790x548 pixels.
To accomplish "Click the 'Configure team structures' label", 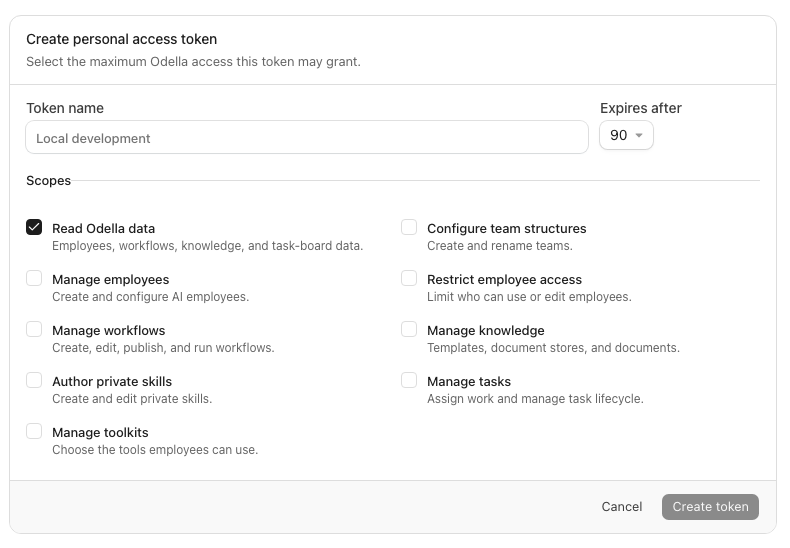I will (x=507, y=229).
